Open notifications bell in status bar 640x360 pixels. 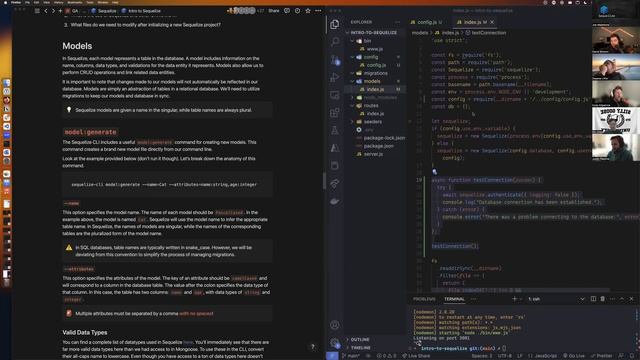point(632,356)
